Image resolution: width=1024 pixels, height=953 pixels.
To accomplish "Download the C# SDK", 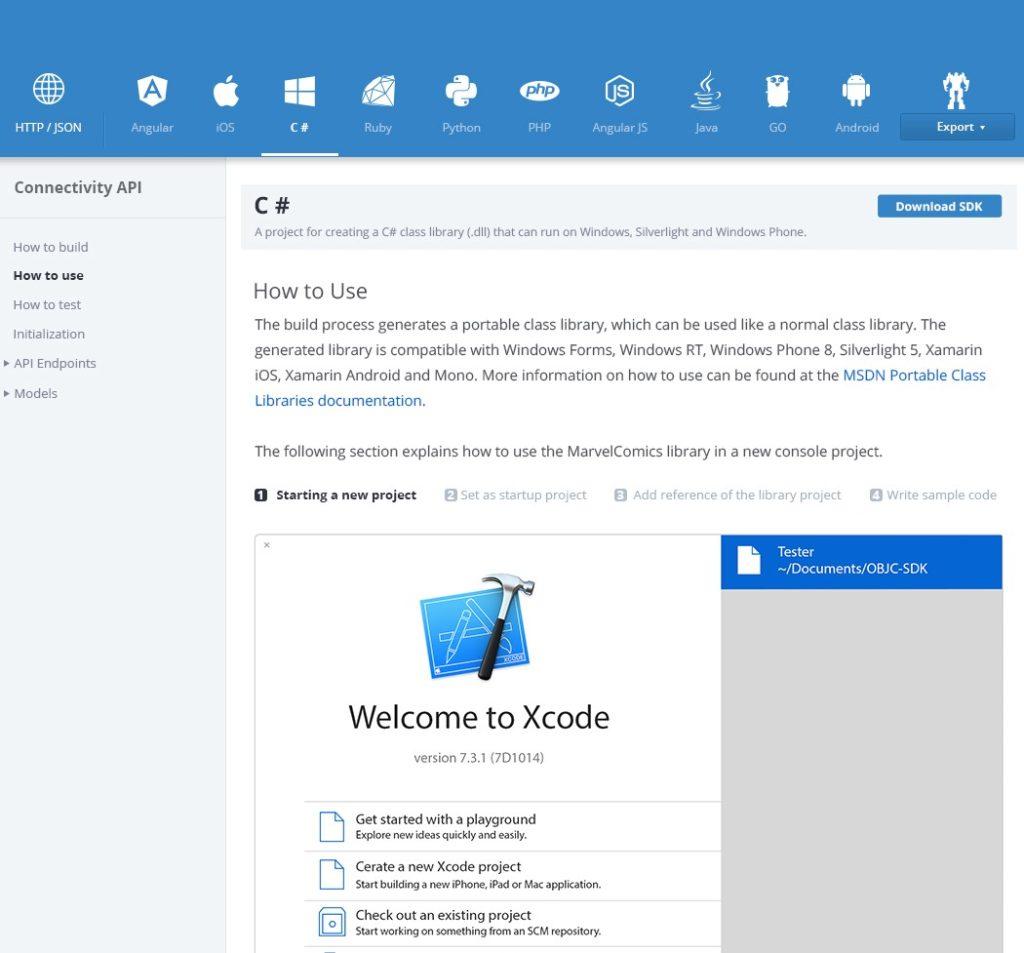I will point(939,206).
